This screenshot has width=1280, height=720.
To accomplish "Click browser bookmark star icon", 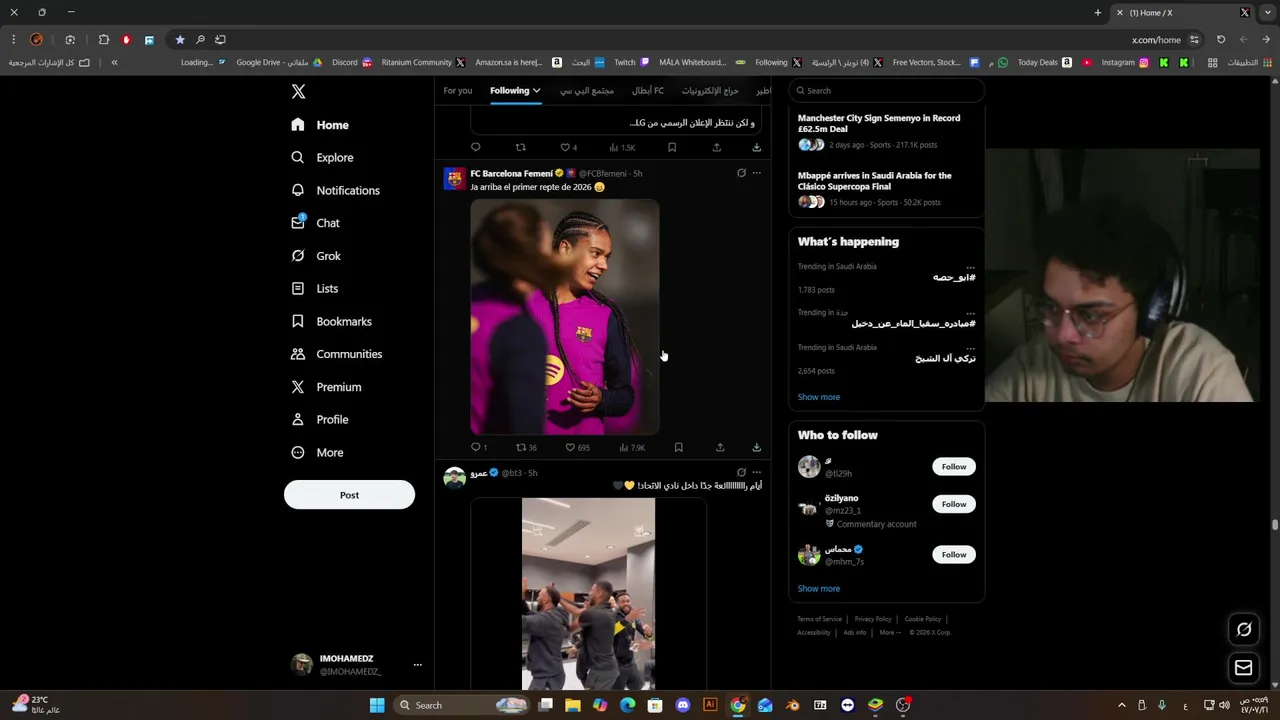I will point(180,40).
